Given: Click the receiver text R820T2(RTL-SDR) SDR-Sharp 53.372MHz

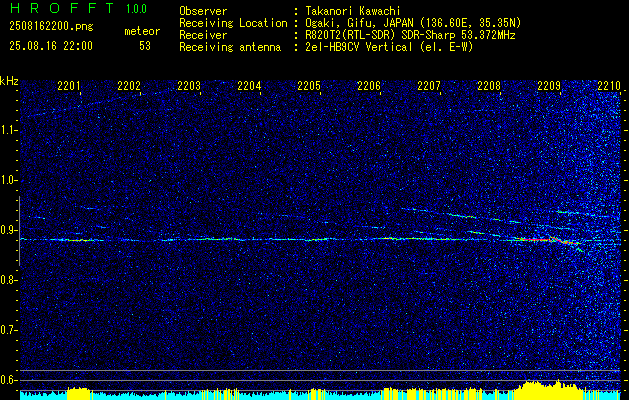Looking at the screenshot, I should (x=410, y=35).
